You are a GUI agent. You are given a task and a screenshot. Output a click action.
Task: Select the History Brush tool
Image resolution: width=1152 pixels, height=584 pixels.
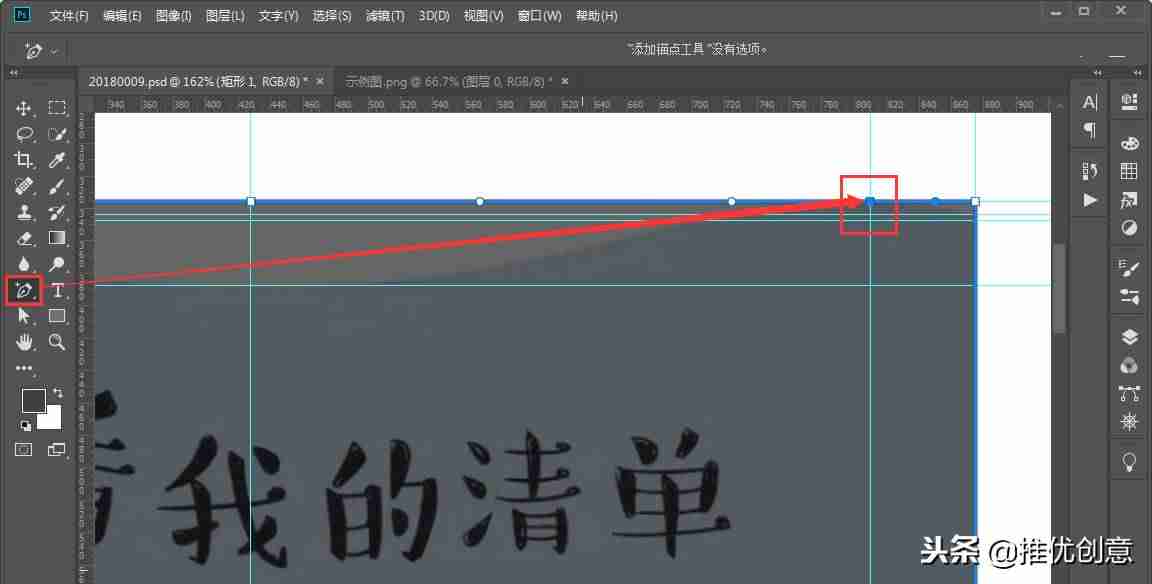pyautogui.click(x=57, y=212)
